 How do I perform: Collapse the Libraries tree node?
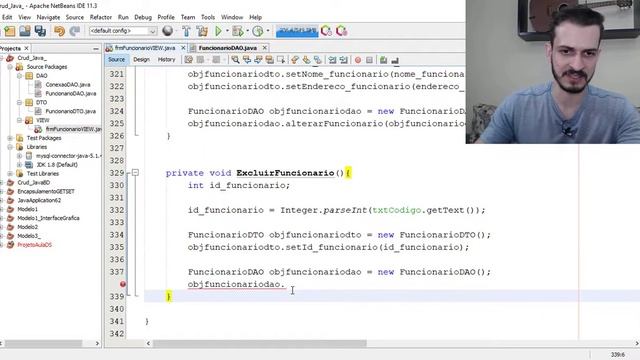click(x=10, y=147)
